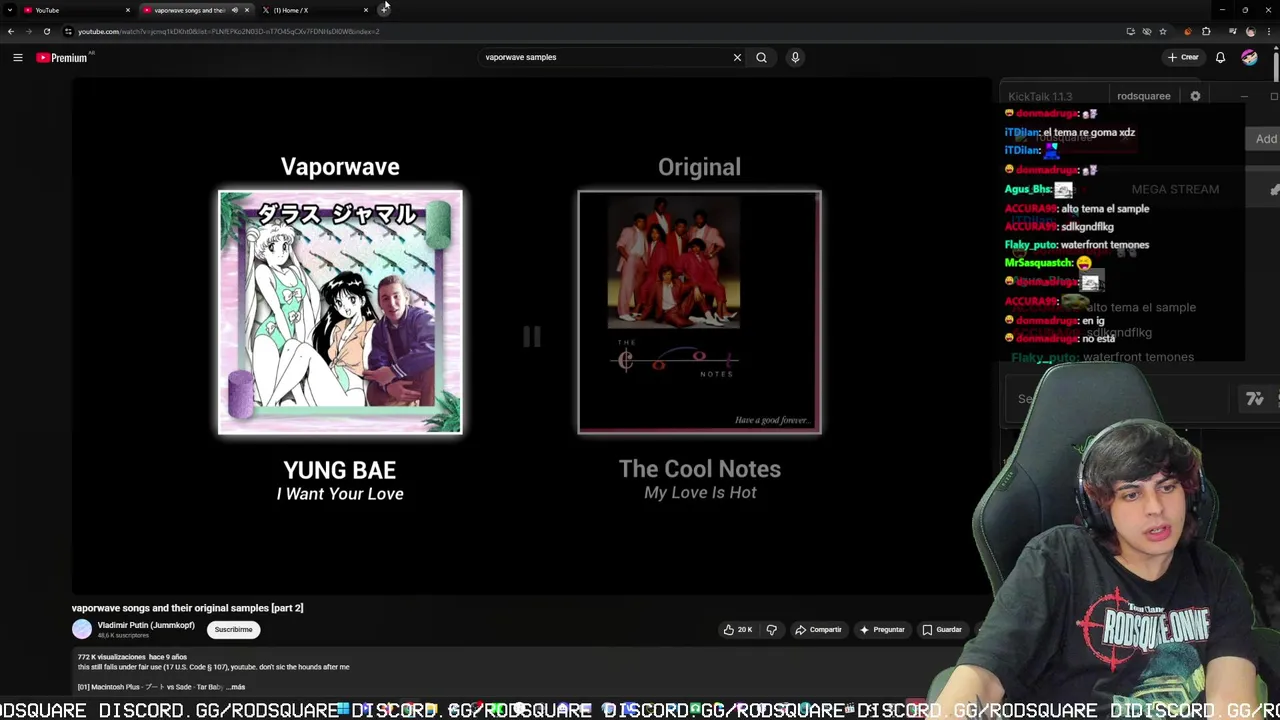Bookmark this page with the star

[1162, 31]
